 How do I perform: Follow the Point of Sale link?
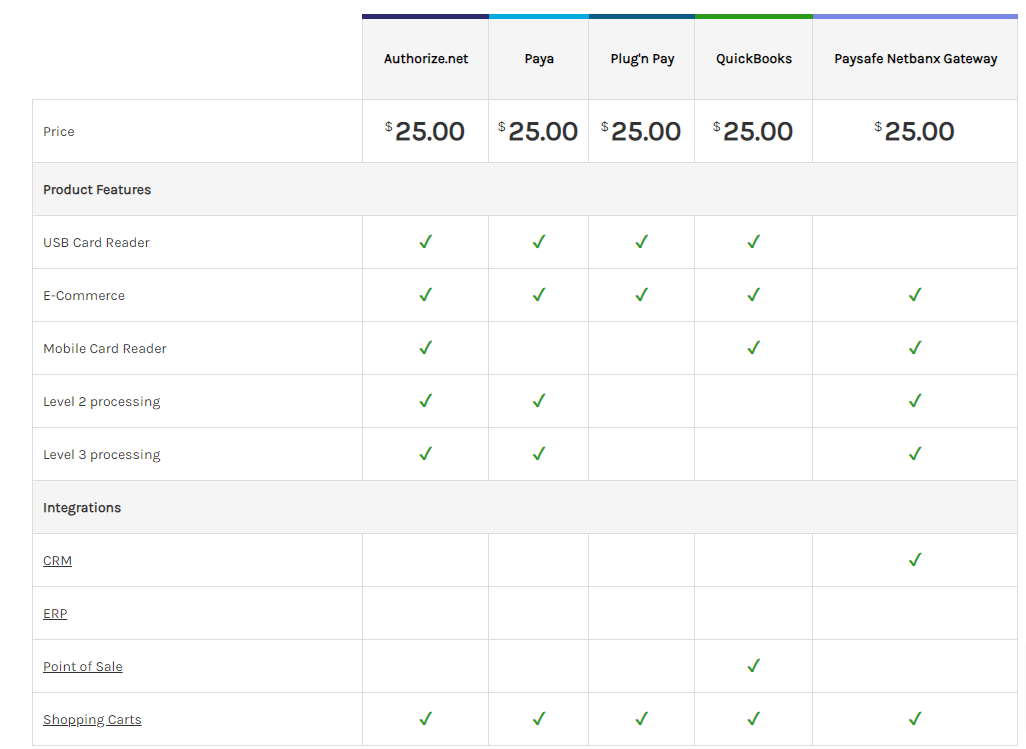point(83,667)
